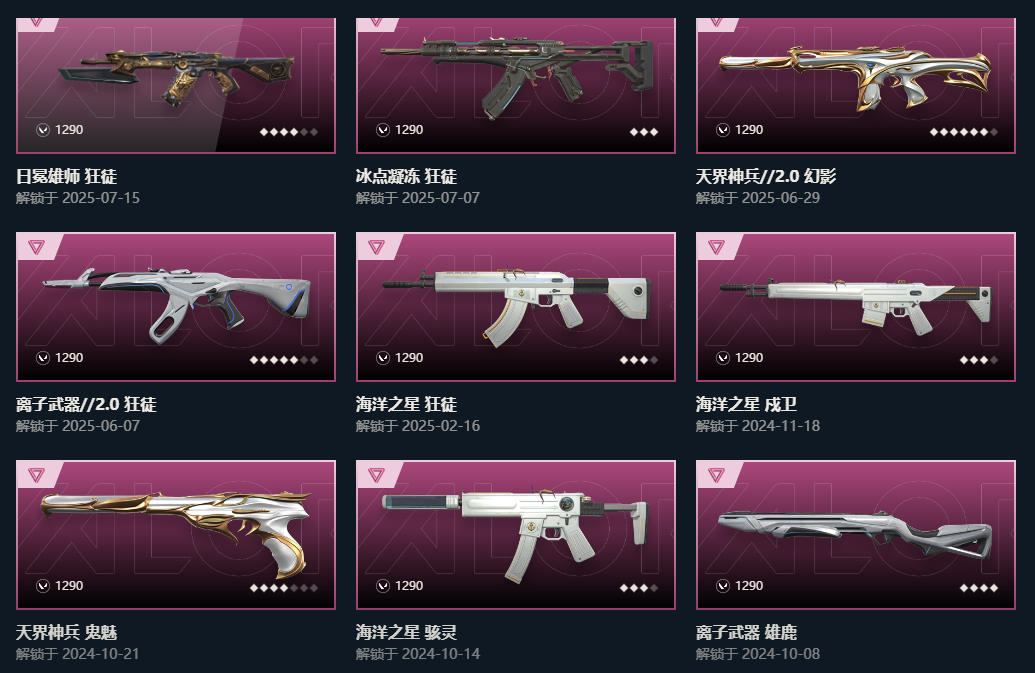Screen dimensions: 1035x673
Task: Click the triangle badge on 离子武器 雄鹿 card
Action: pyautogui.click(x=716, y=474)
